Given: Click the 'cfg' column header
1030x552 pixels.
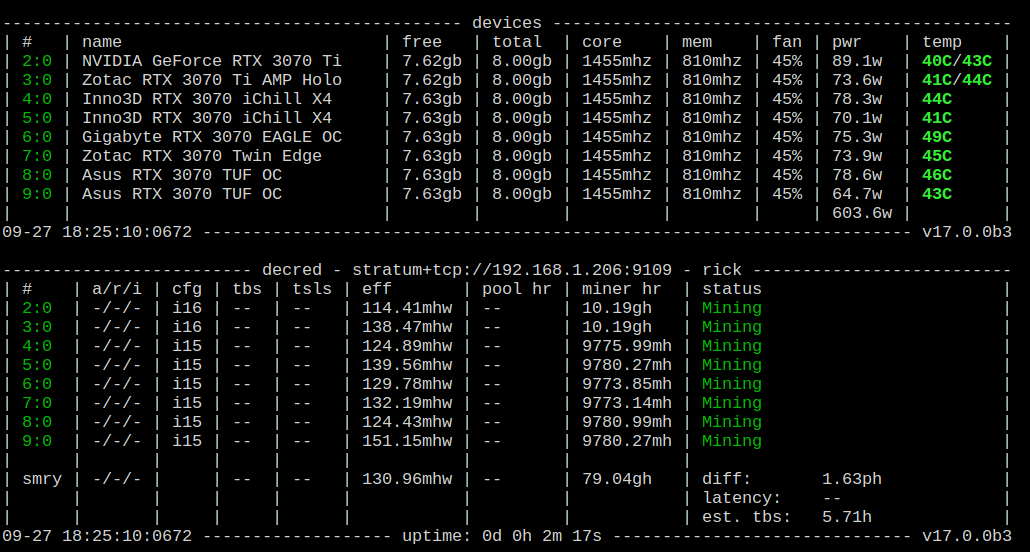Looking at the screenshot, I should pos(187,290).
